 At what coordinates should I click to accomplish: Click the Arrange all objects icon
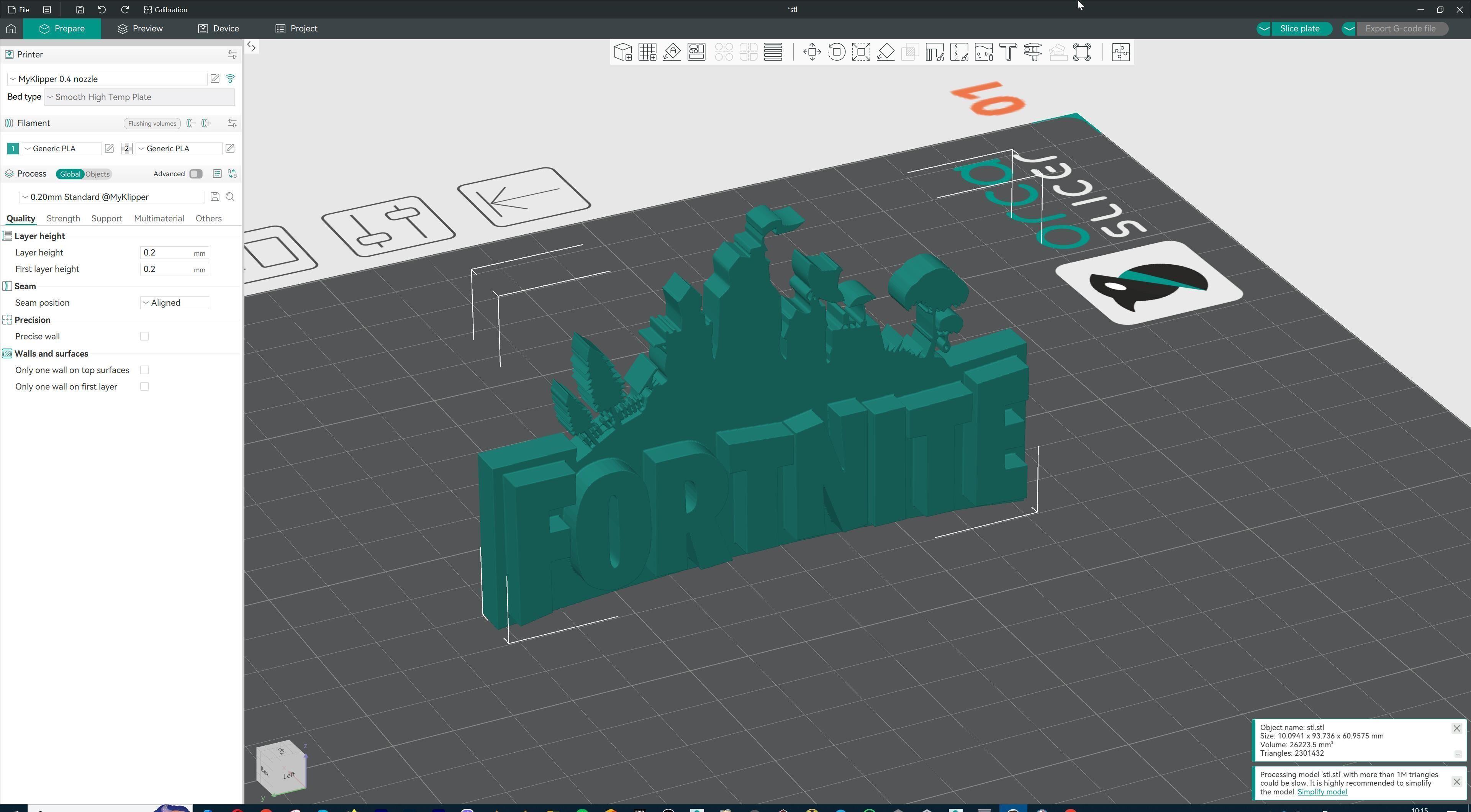pos(697,52)
